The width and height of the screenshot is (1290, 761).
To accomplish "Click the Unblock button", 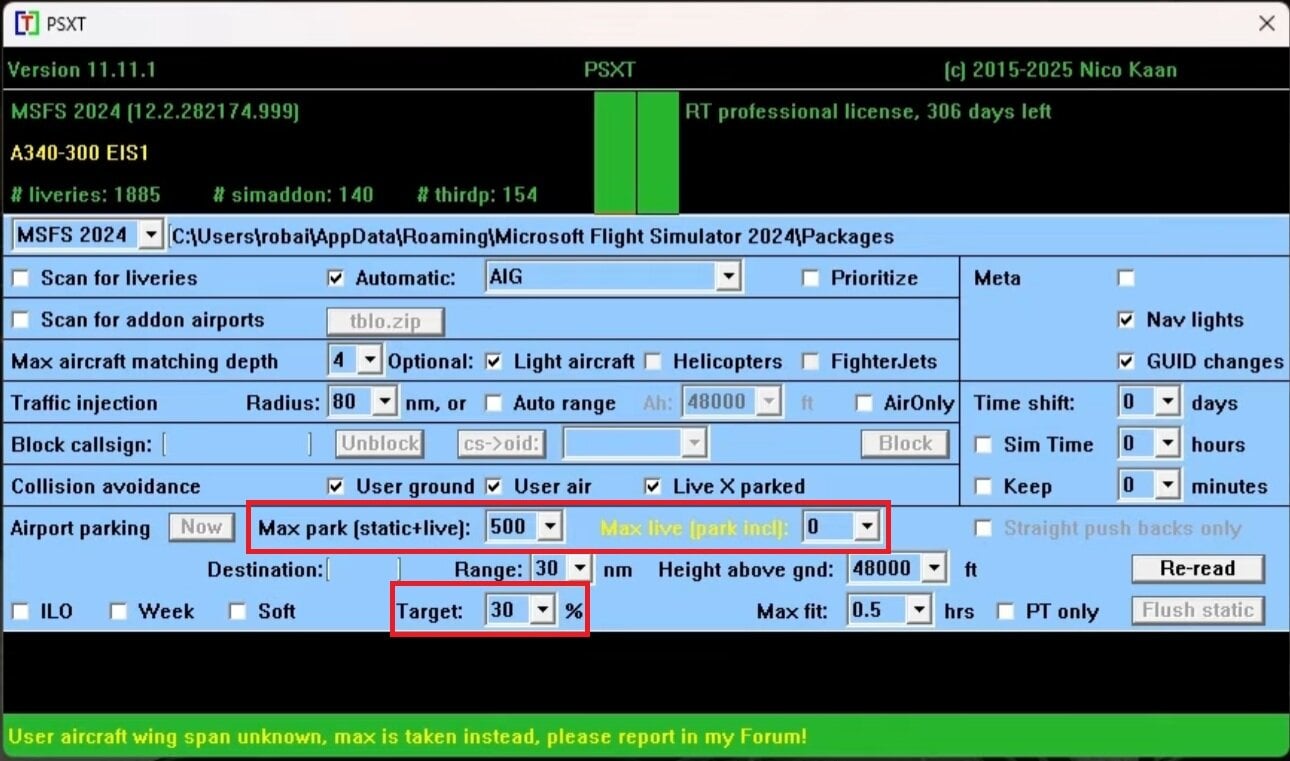I will point(380,444).
